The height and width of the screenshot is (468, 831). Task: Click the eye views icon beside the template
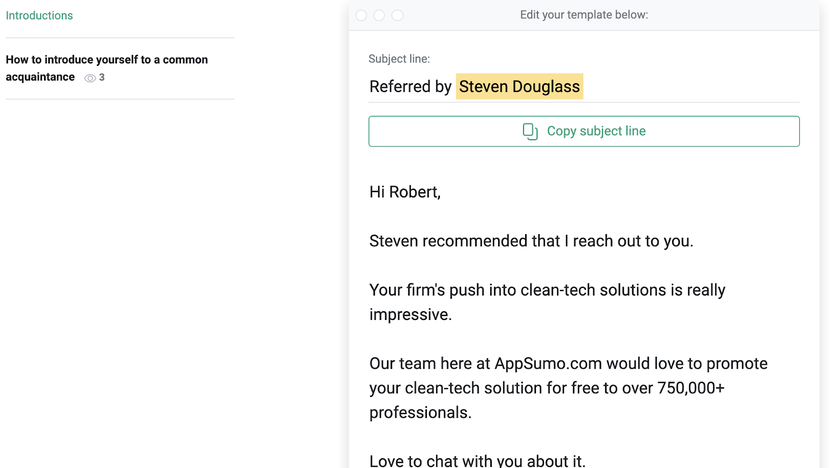point(90,78)
